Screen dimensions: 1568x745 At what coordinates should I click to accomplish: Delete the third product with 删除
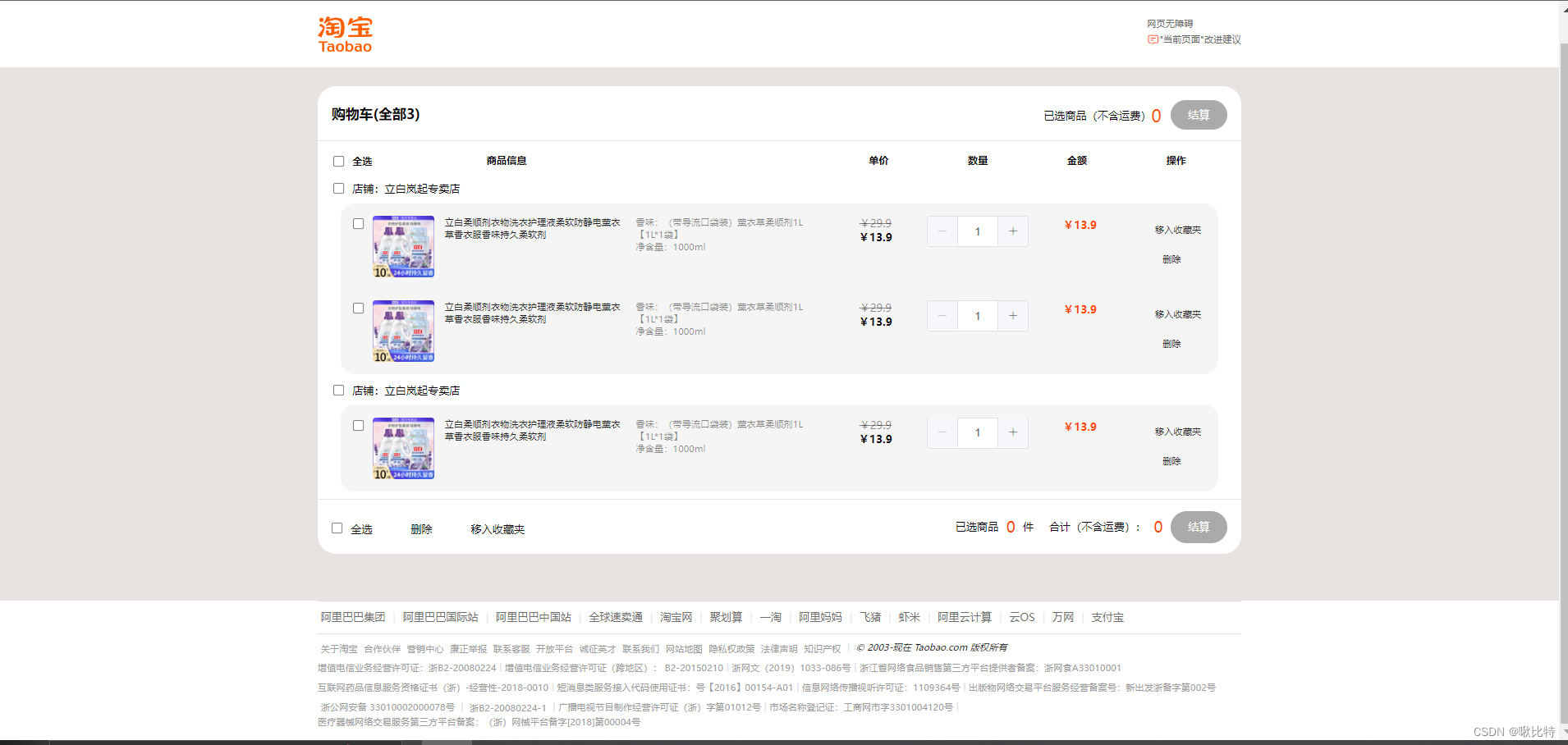click(x=1171, y=461)
